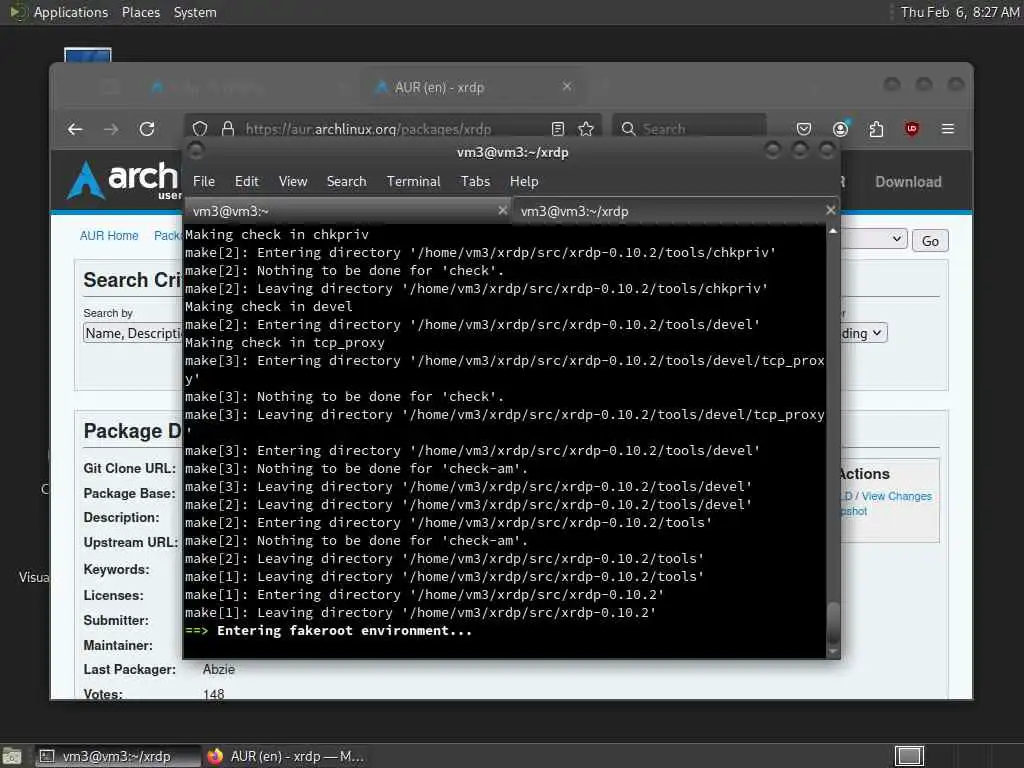Open the terminal Help menu

click(524, 182)
